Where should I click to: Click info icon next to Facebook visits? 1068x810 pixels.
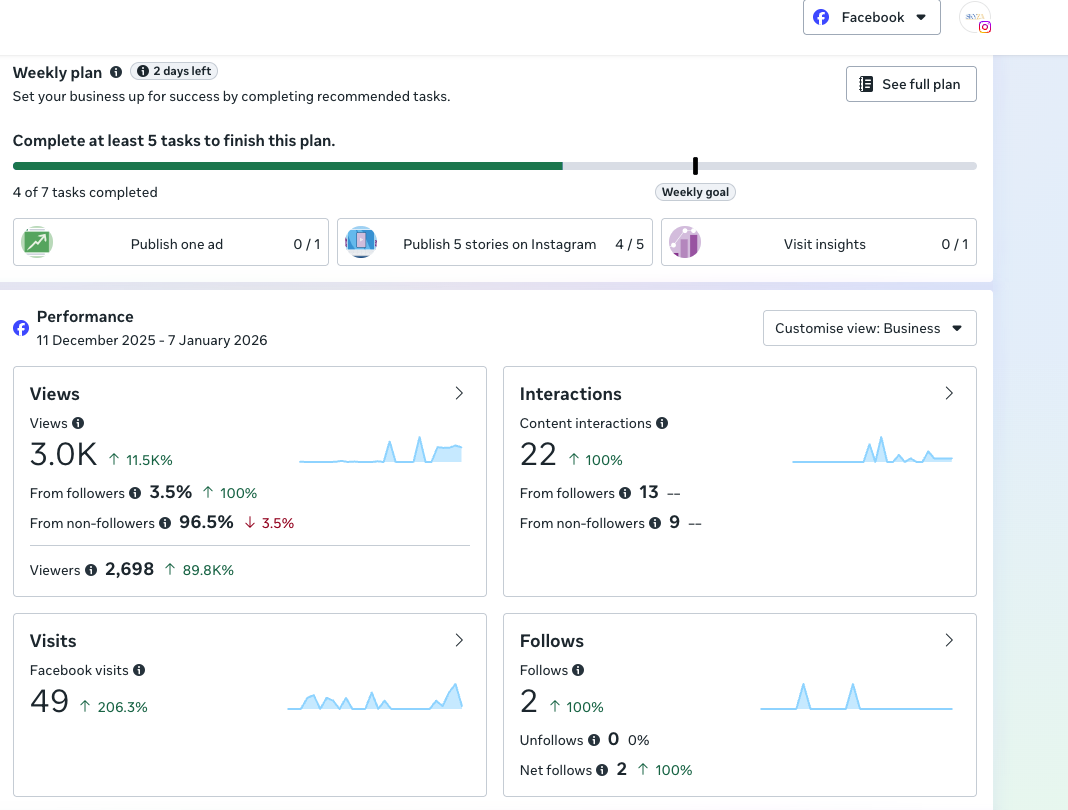pyautogui.click(x=139, y=670)
